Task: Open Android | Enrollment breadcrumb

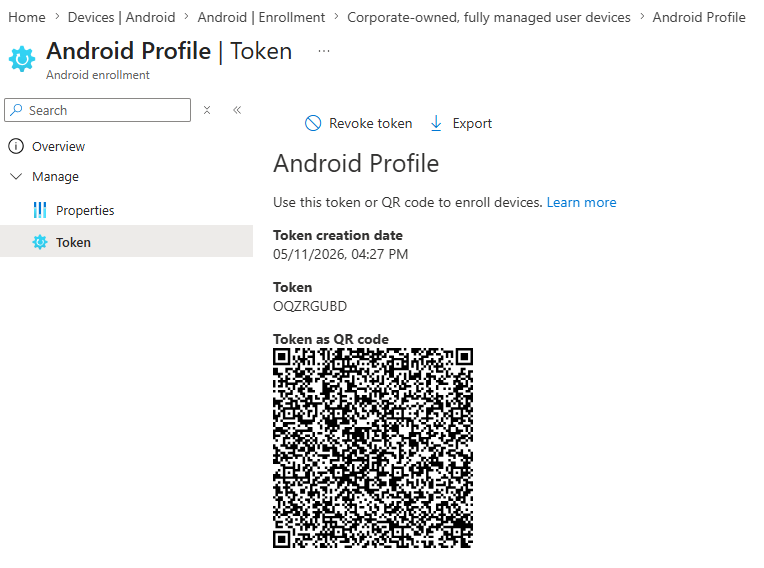Action: pos(261,17)
